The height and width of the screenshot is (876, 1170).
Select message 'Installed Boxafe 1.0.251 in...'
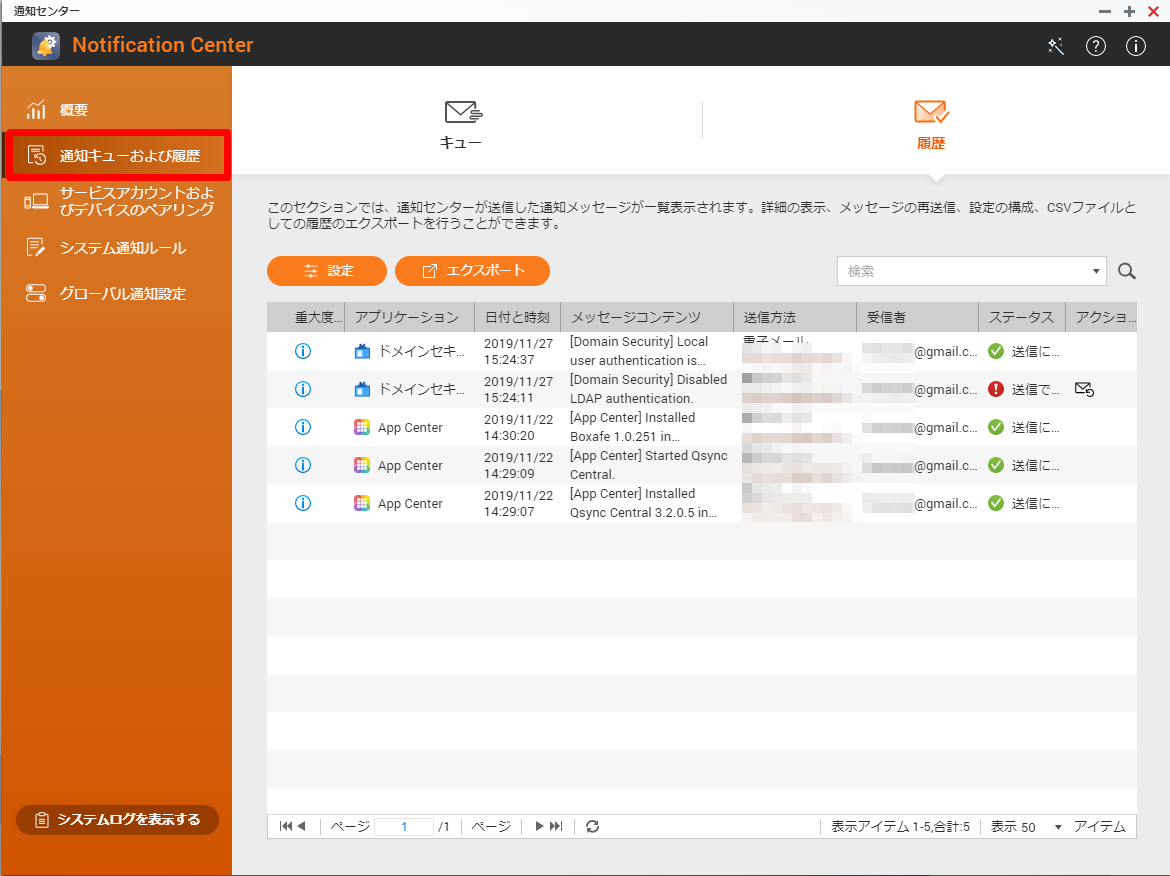(x=633, y=427)
